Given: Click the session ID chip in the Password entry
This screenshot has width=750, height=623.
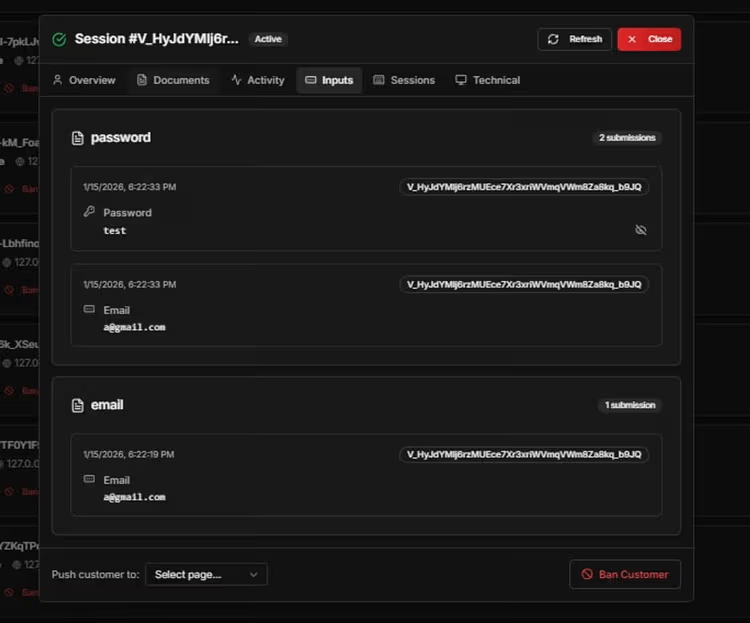Looking at the screenshot, I should [x=524, y=187].
